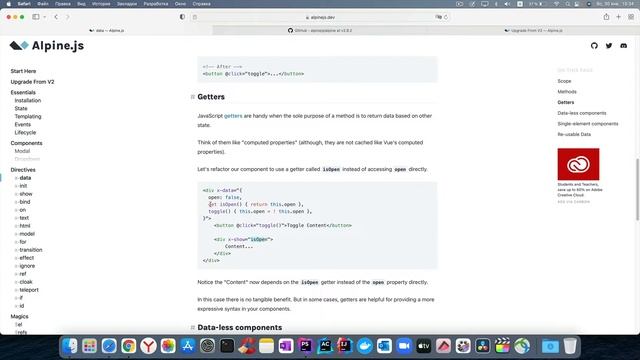Image resolution: width=640 pixels, height=360 pixels.
Task: Click the Safari share icon
Action: 606,17
